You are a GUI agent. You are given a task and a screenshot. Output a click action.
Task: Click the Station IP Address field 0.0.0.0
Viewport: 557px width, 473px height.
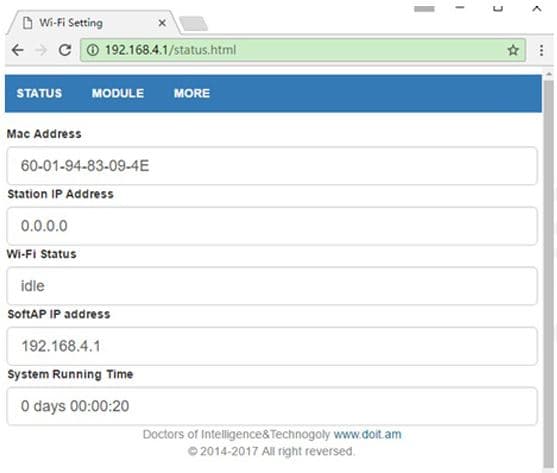(x=272, y=226)
